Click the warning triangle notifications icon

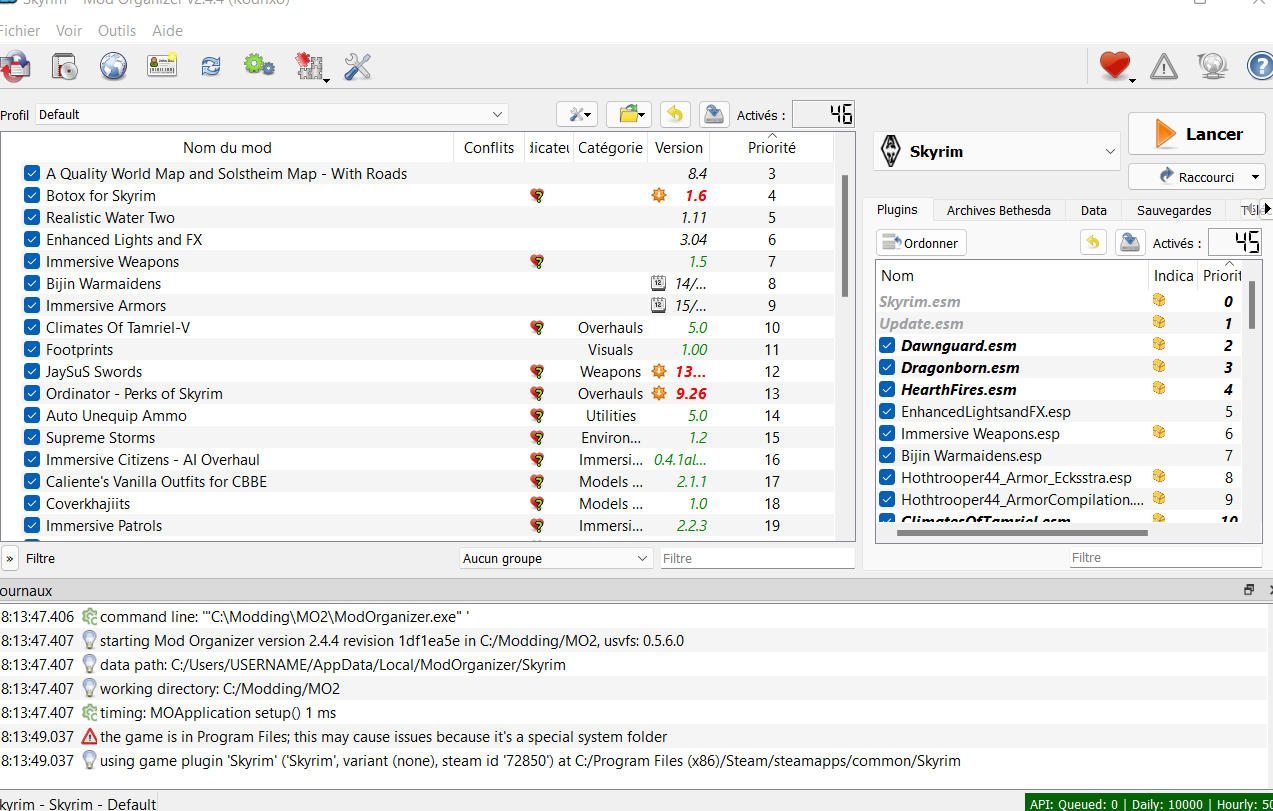pyautogui.click(x=1164, y=67)
